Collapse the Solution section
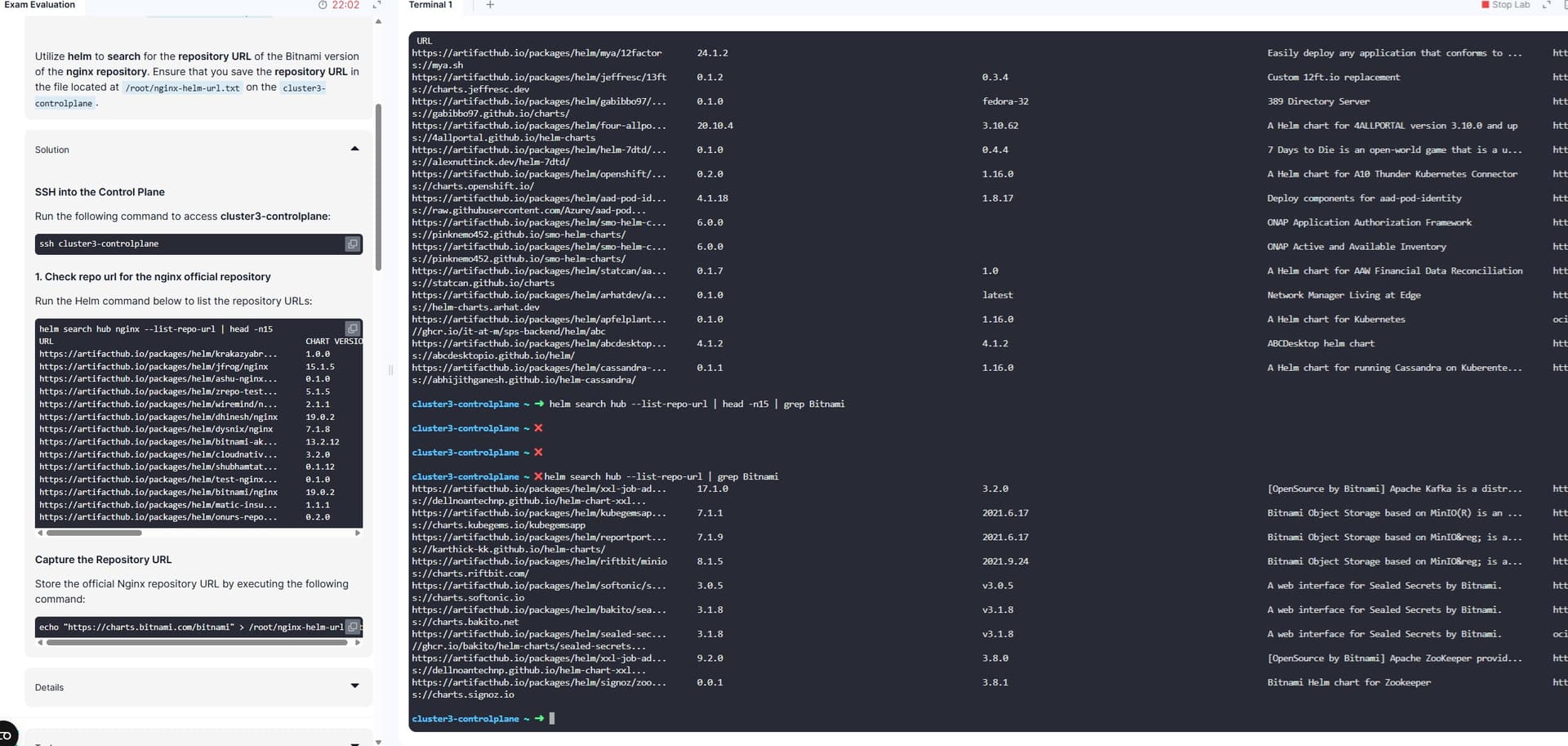The width and height of the screenshot is (1568, 746). (x=354, y=149)
